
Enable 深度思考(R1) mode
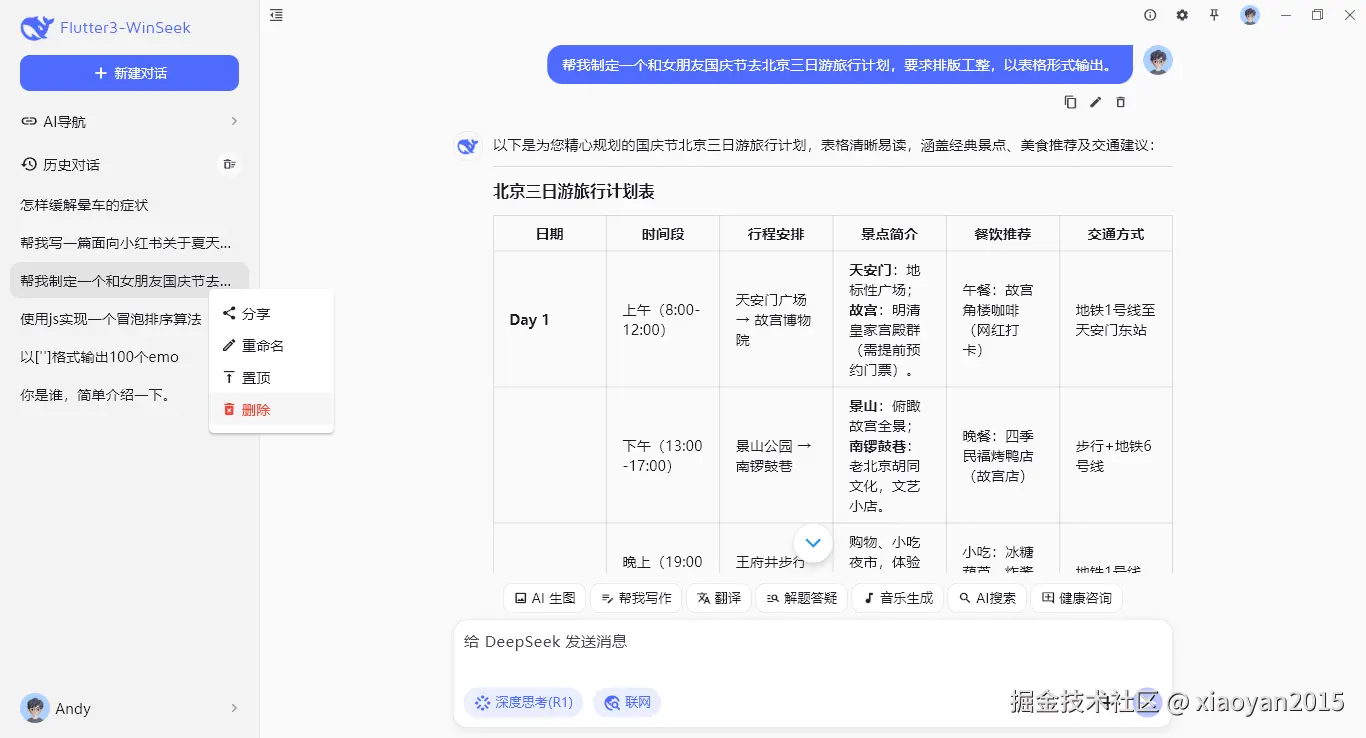(x=523, y=702)
